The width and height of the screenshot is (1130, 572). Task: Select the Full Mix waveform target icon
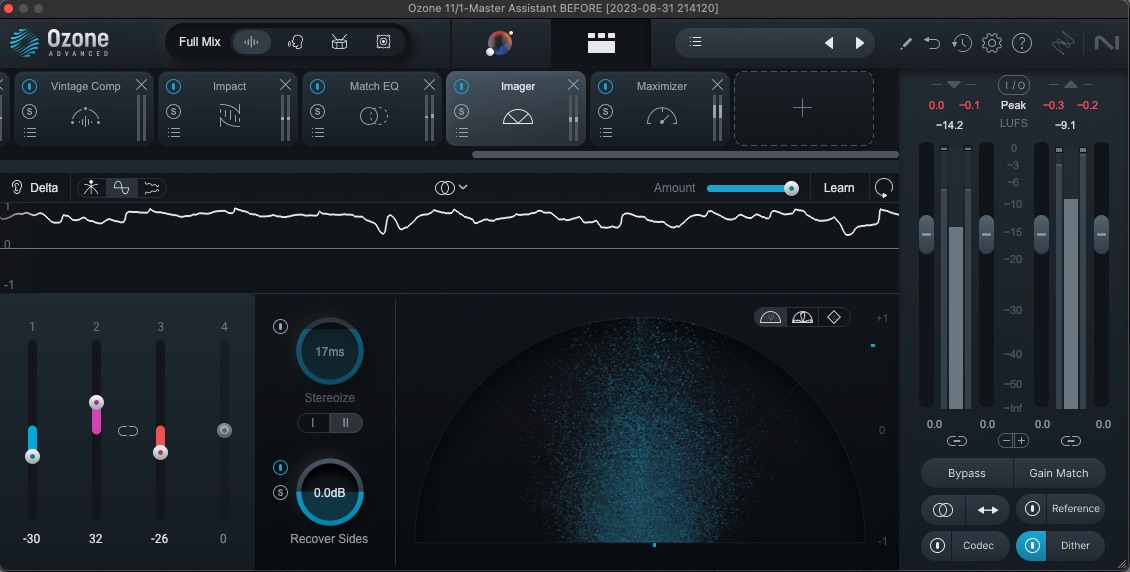(251, 42)
